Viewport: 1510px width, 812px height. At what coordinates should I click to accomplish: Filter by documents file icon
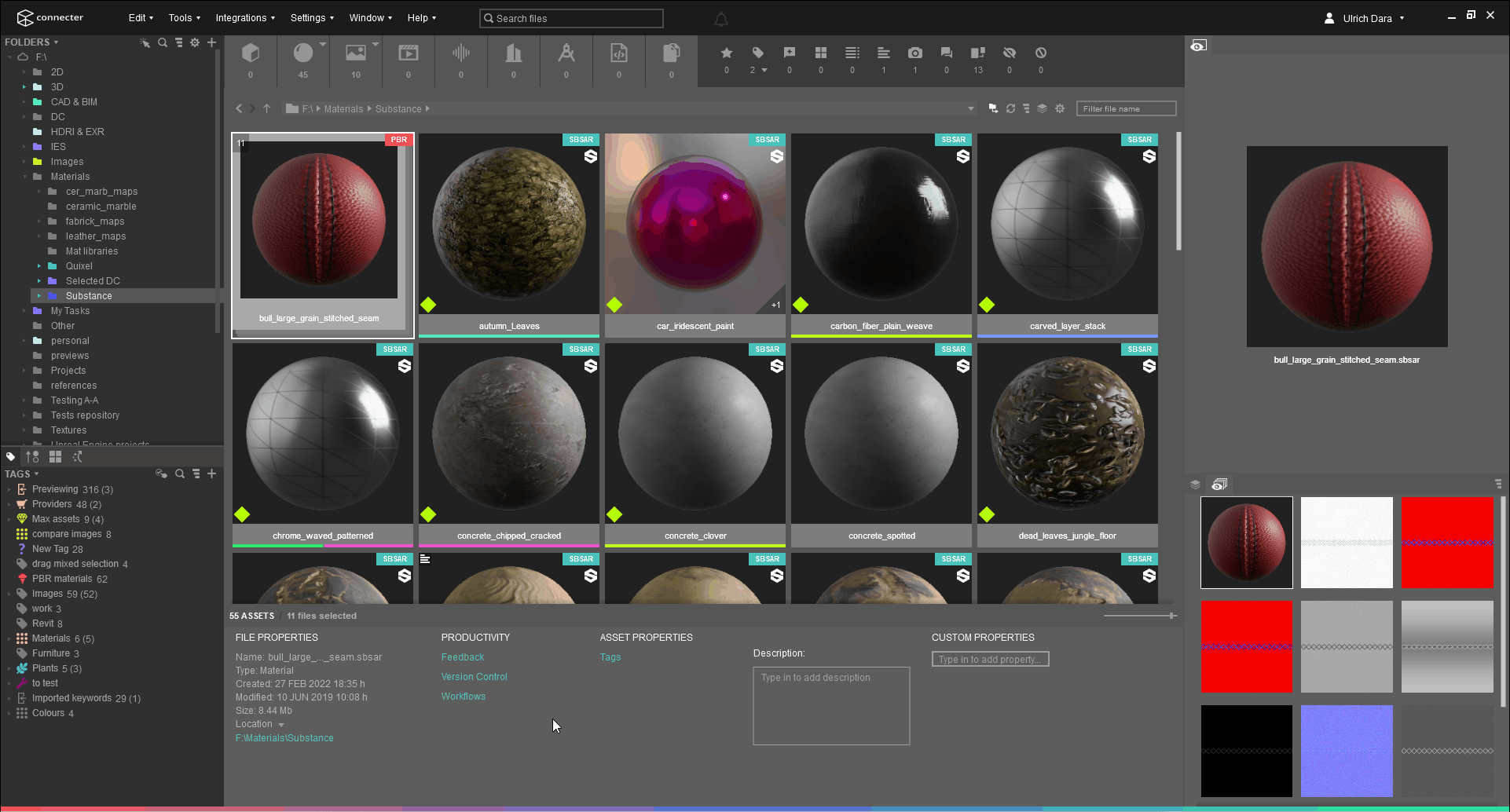pos(672,53)
